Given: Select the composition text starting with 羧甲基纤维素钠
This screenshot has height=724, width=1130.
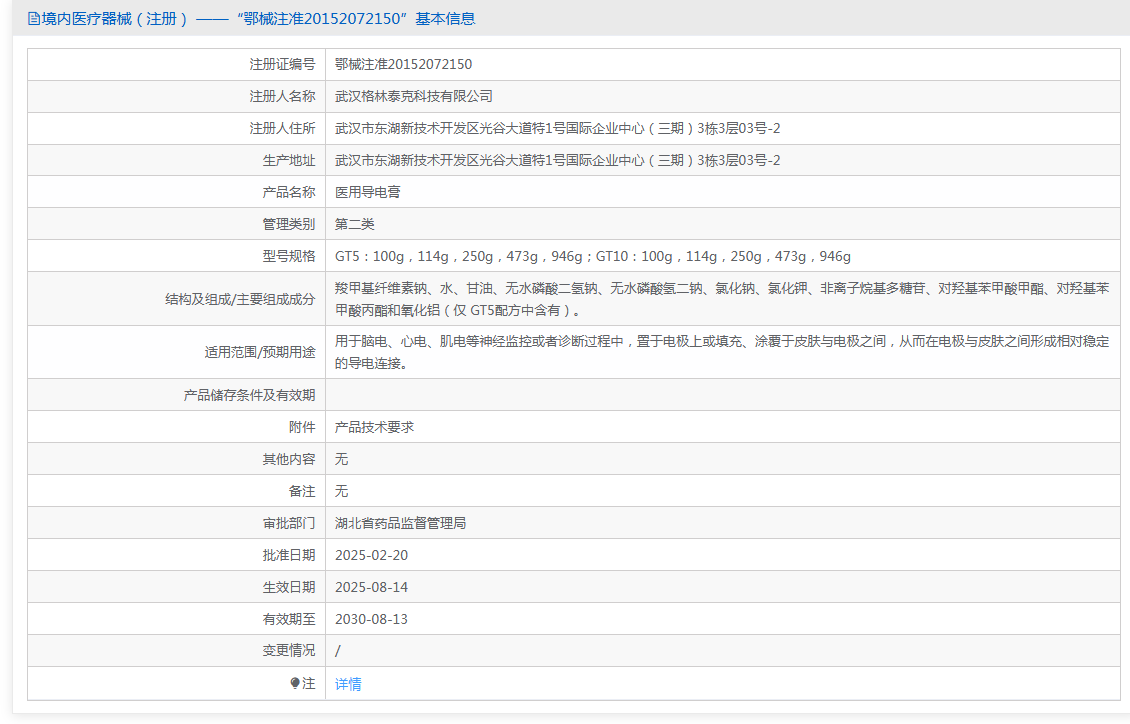Looking at the screenshot, I should pyautogui.click(x=722, y=299).
